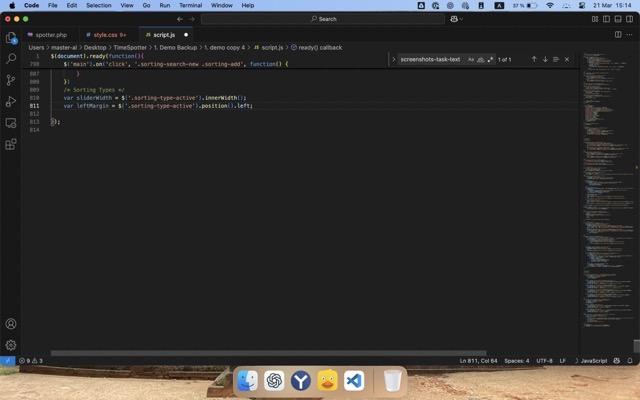The image size is (640, 400).
Task: Click the JavaScript language mode in status bar
Action: point(594,360)
